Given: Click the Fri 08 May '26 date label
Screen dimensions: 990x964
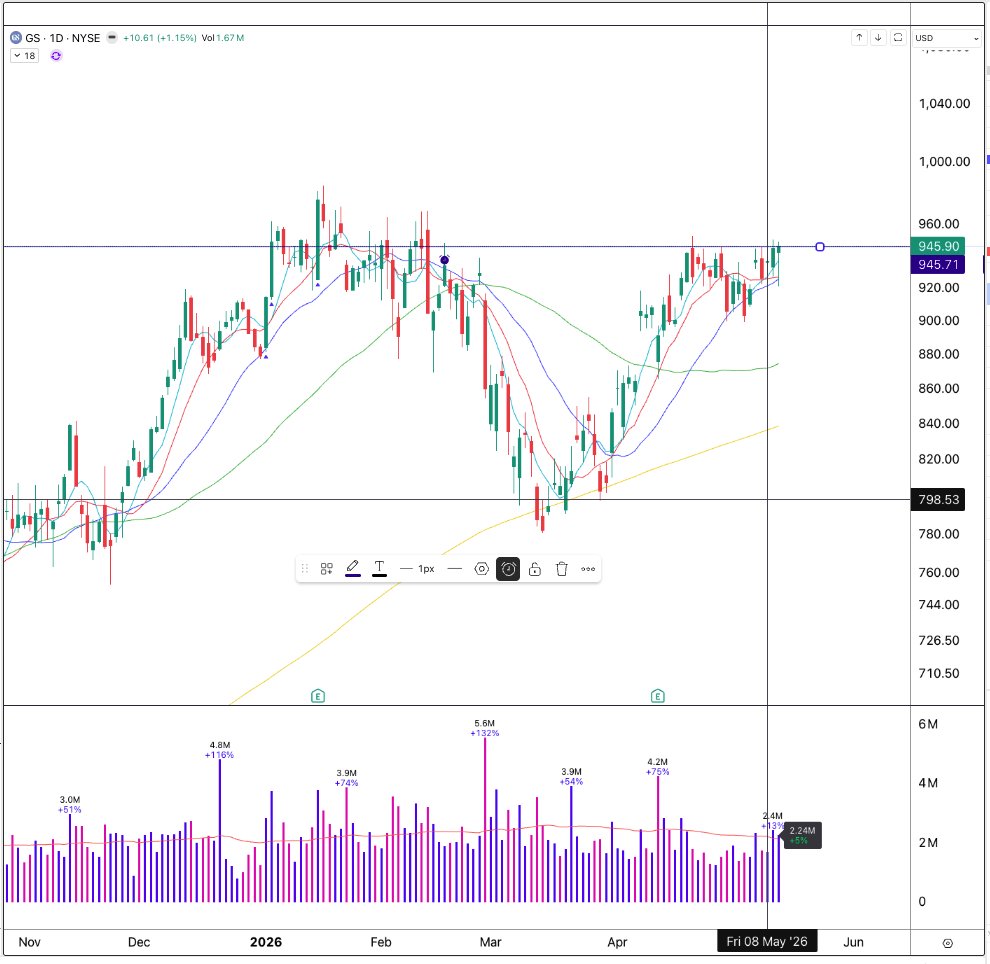Looking at the screenshot, I should (766, 941).
